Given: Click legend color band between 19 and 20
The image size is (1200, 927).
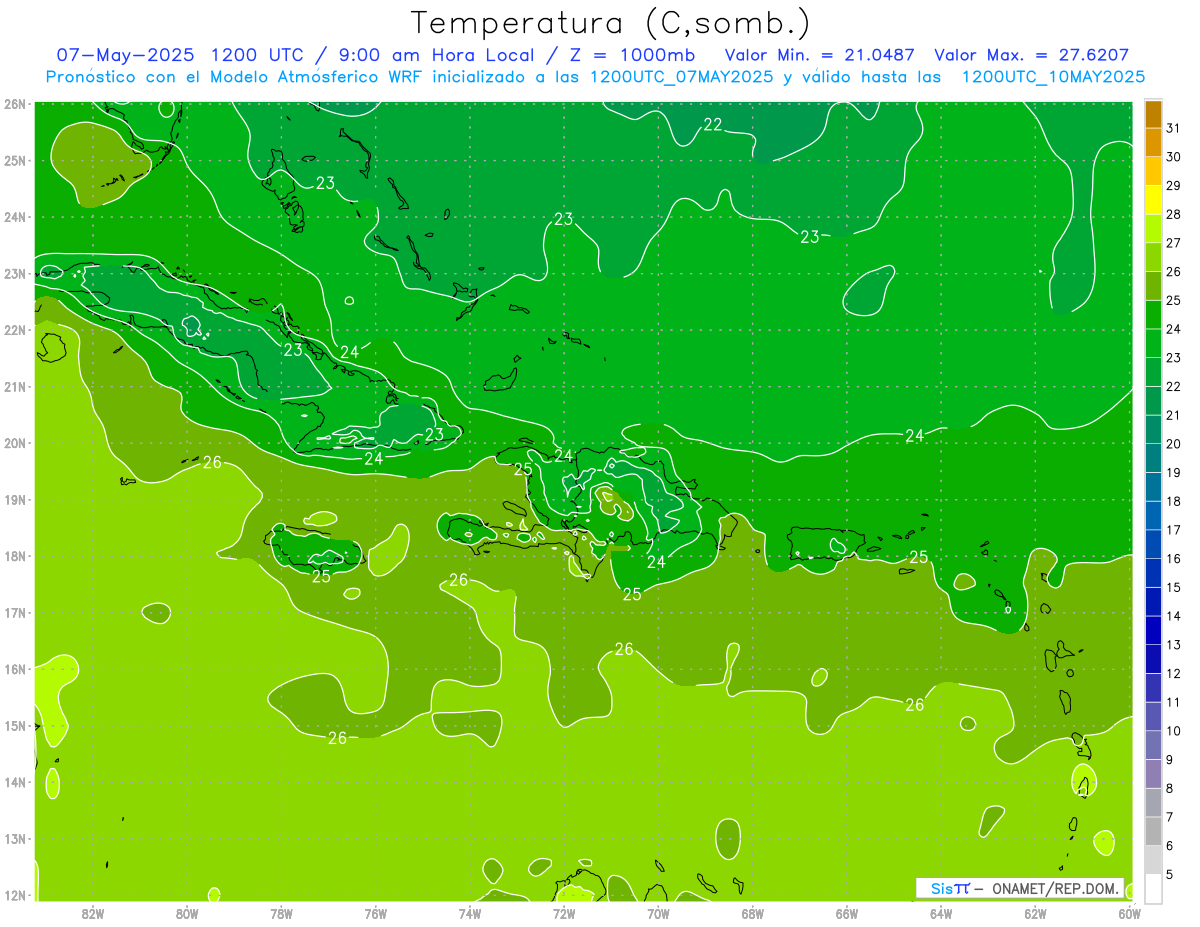Looking at the screenshot, I should tap(1153, 459).
